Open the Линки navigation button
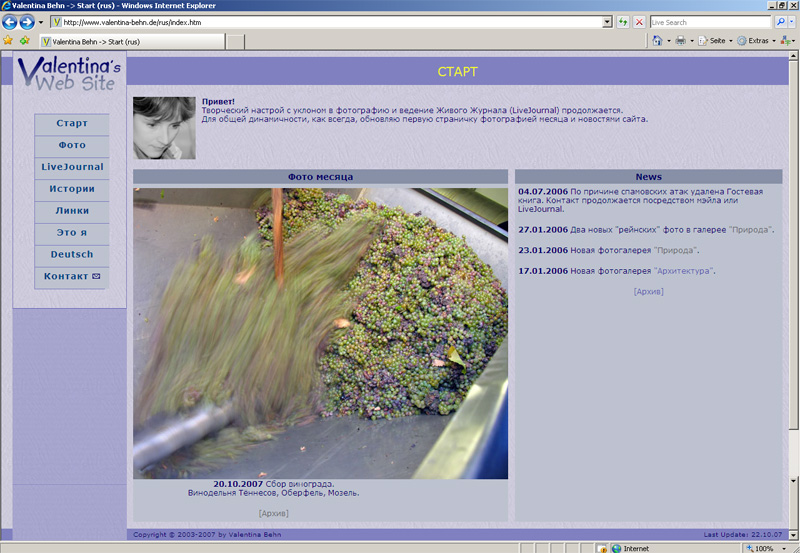The image size is (800, 553). point(72,211)
